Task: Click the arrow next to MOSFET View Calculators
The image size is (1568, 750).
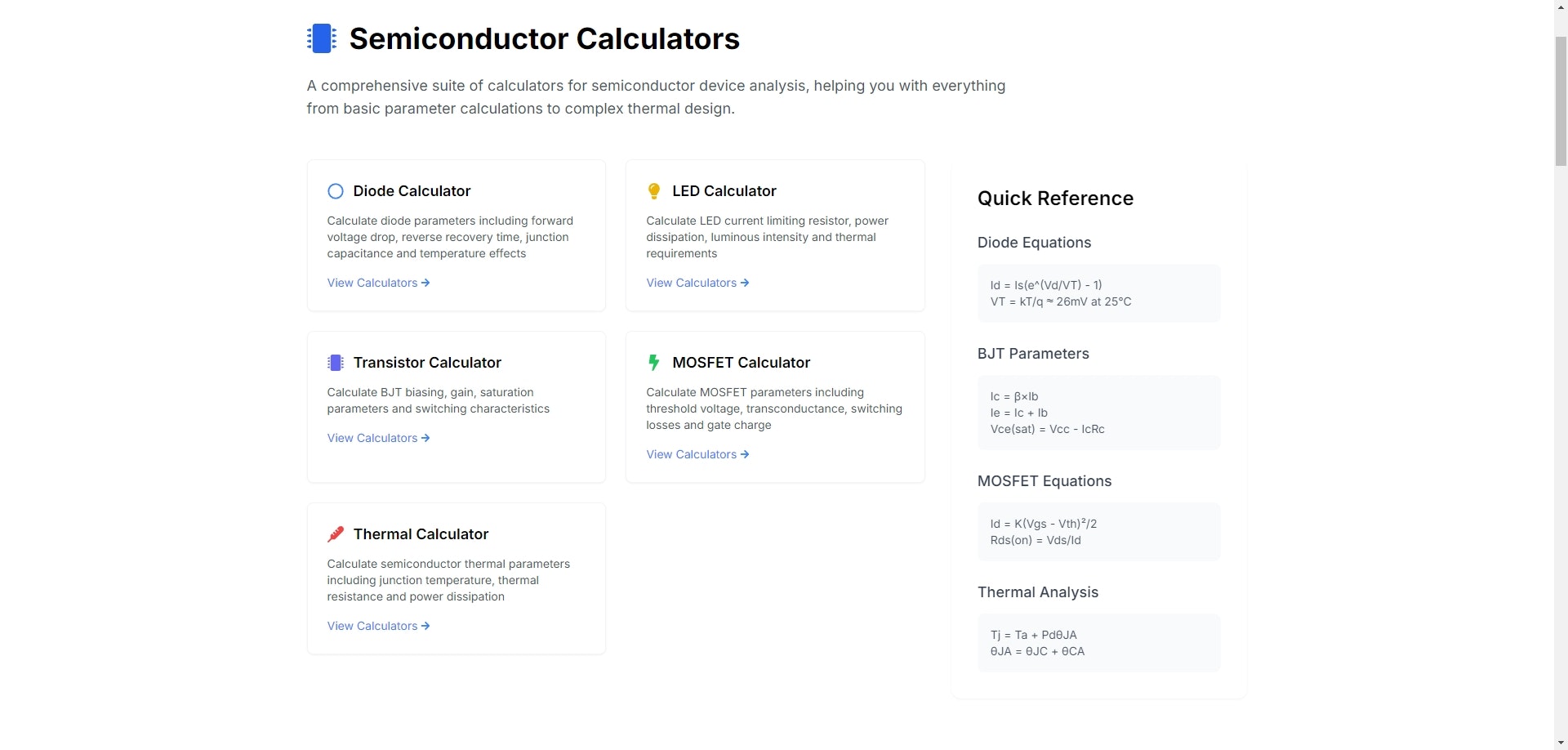Action: (x=745, y=454)
